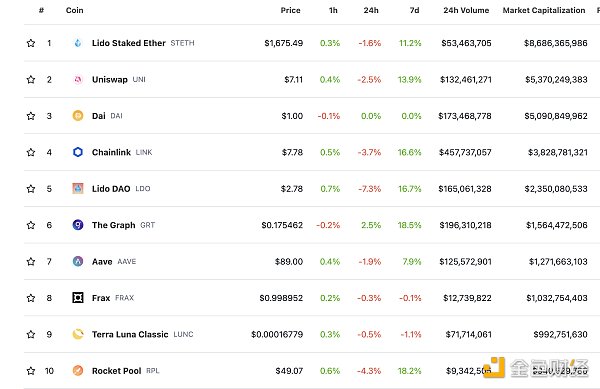The image size is (600, 389).
Task: Sort by Market Capitalization column header
Action: pyautogui.click(x=544, y=10)
